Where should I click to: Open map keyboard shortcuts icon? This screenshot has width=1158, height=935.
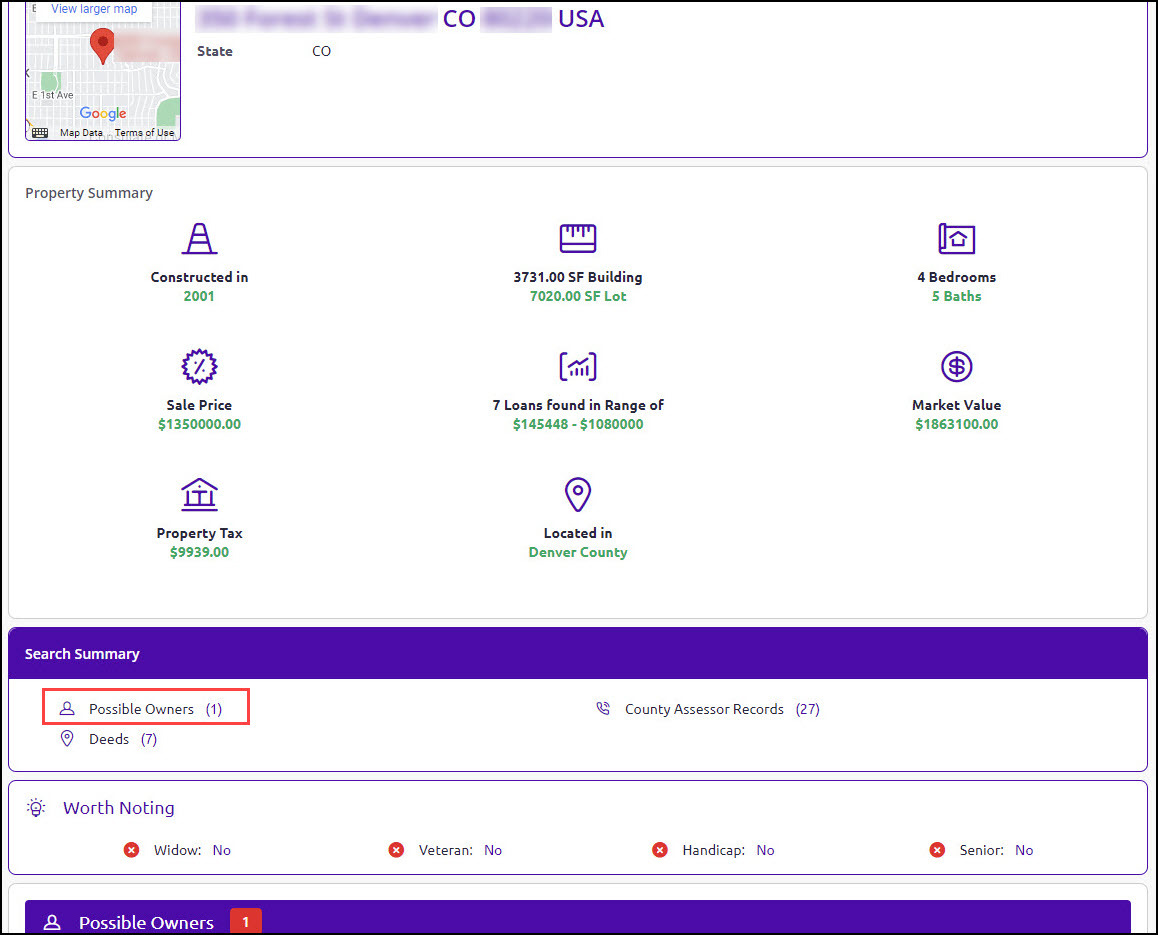point(40,133)
